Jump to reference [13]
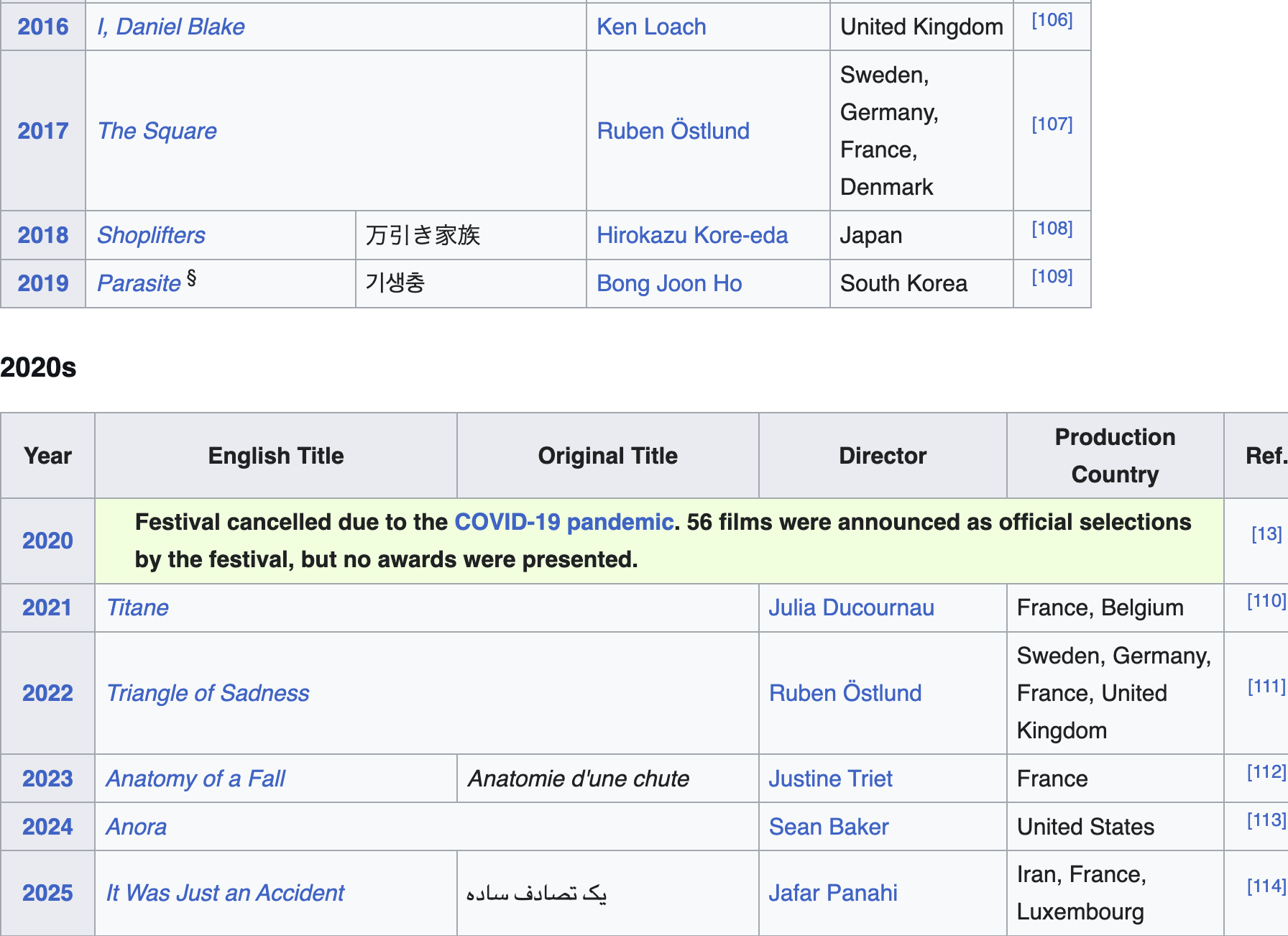Image resolution: width=1288 pixels, height=936 pixels. 1266,534
